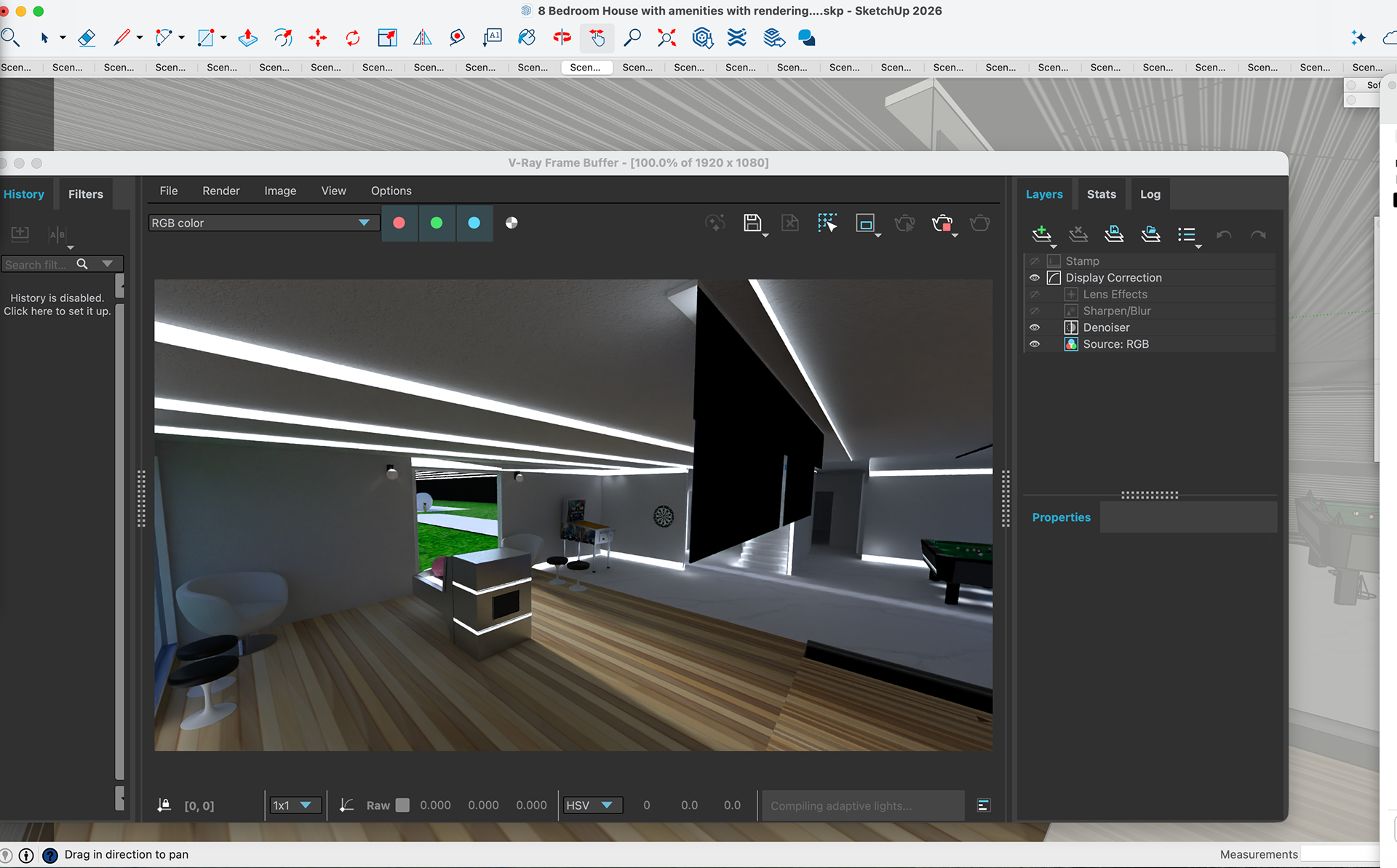Select the SketchUp Eraser tool
The image size is (1397, 868).
87,37
